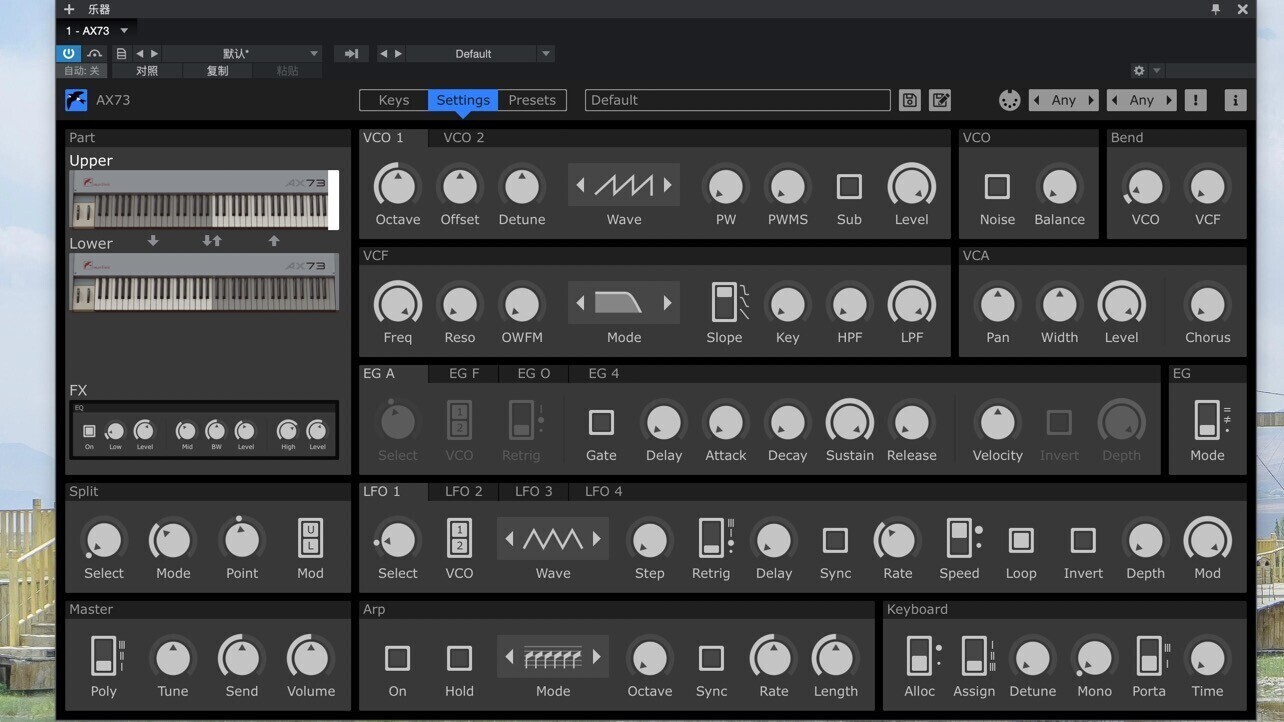Click the 对照 compare button

click(147, 71)
